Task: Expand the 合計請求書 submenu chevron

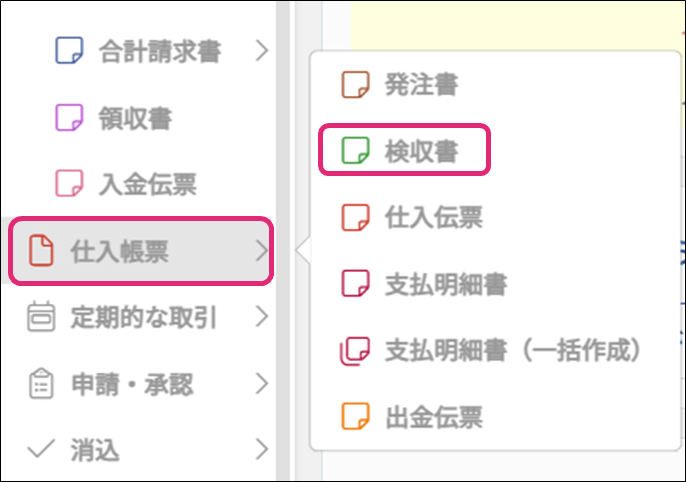Action: pos(263,50)
